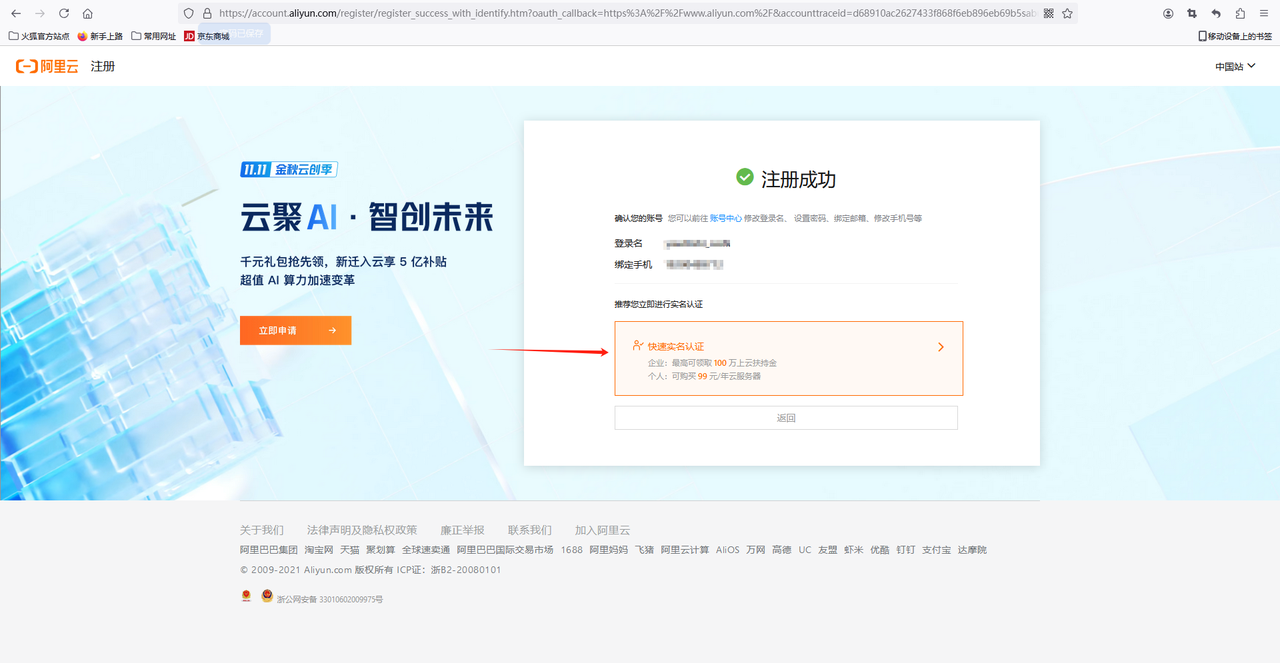
Task: Go back with the browser arrow
Action: point(15,14)
